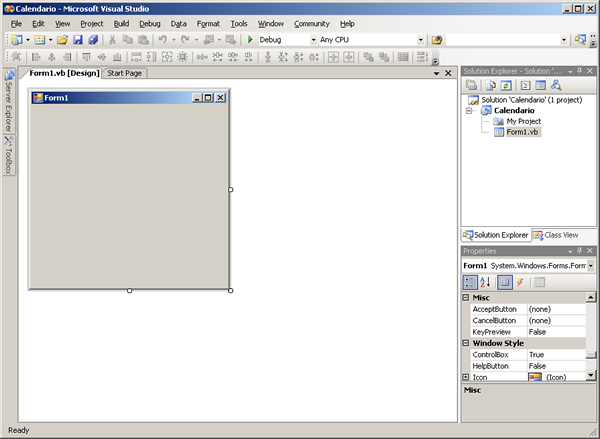The image size is (600, 439).
Task: Open the Debug configuration dropdown
Action: click(x=313, y=40)
